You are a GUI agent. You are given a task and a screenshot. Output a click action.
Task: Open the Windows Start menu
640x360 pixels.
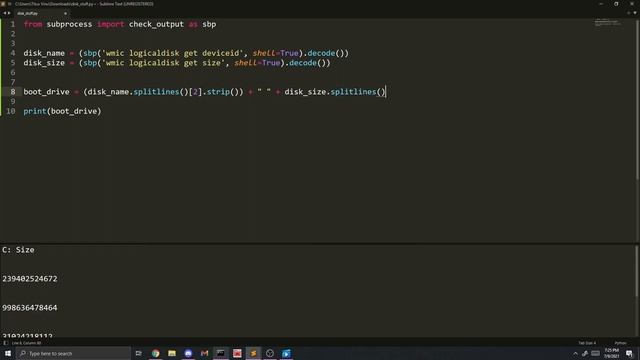[x=8, y=353]
